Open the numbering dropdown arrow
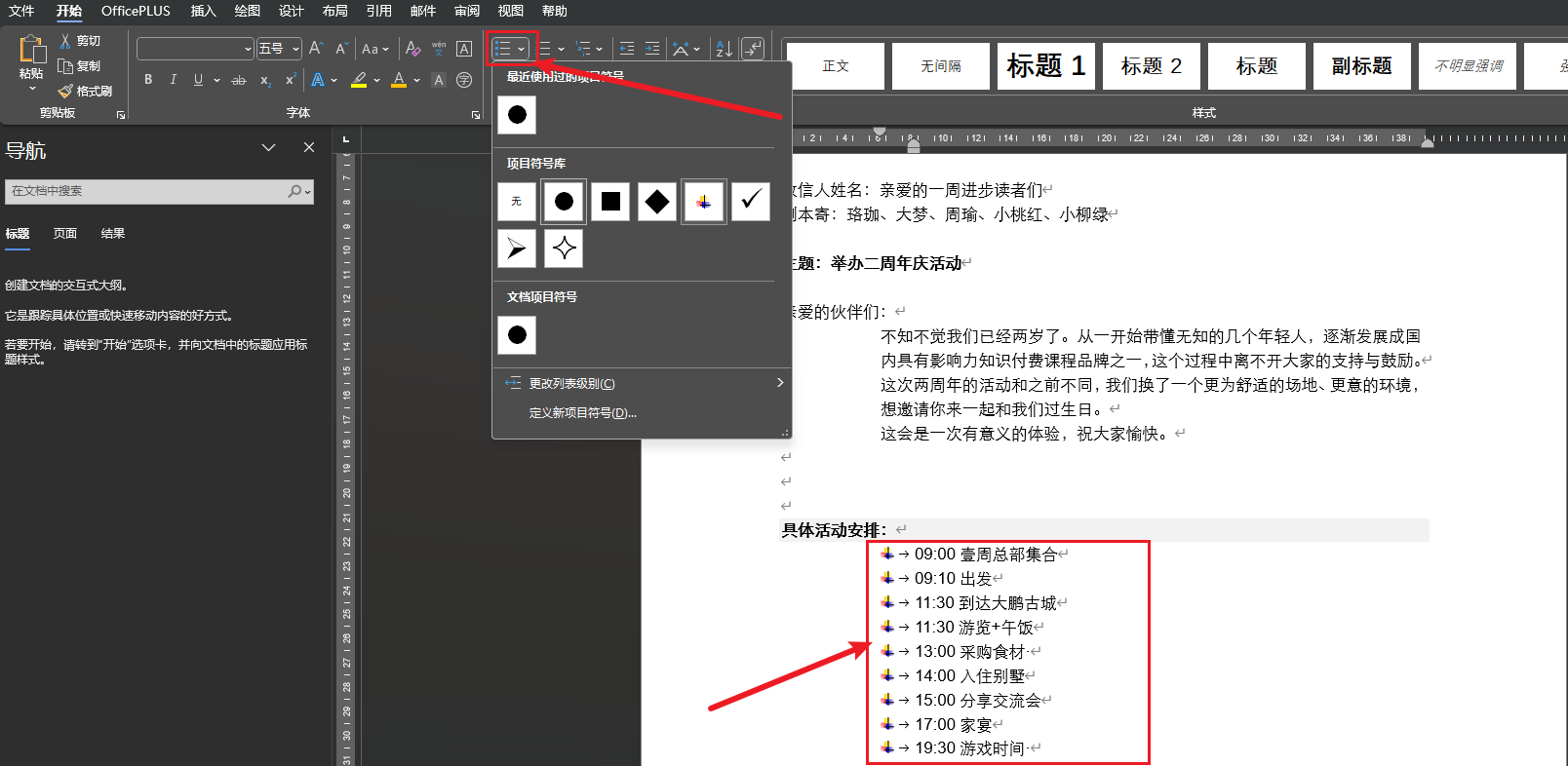The image size is (1568, 766). pos(561,49)
